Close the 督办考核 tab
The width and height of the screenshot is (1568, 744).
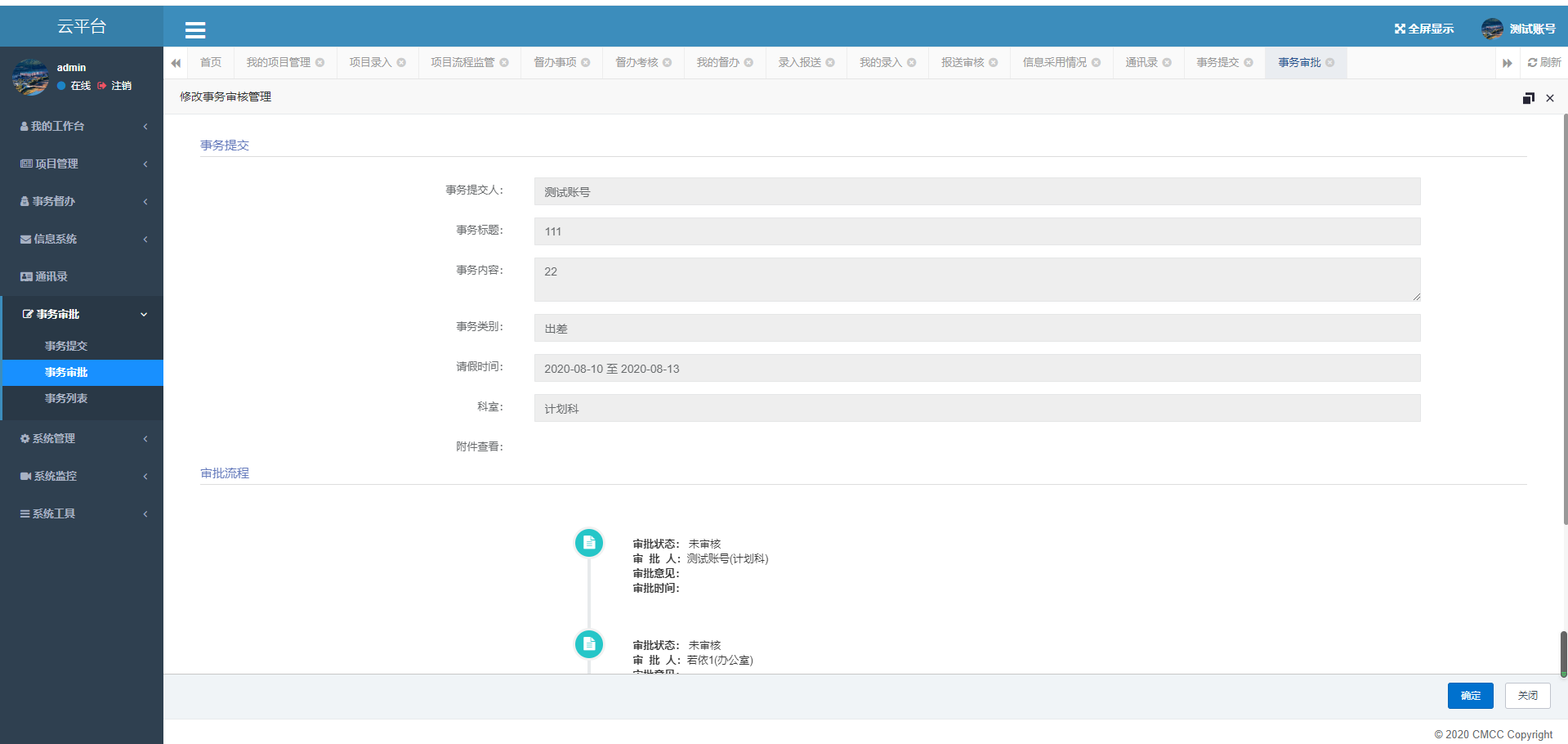(x=668, y=63)
